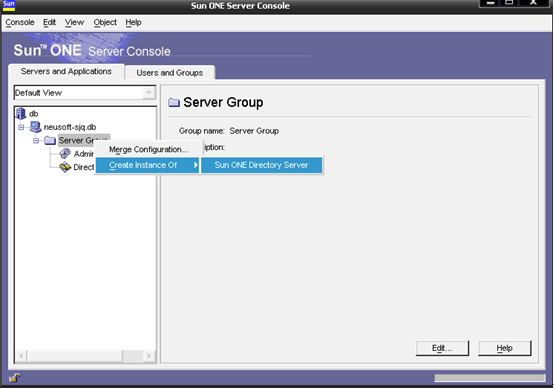Select Sun ONE Directory Server submenu item
This screenshot has width=554, height=388.
[261, 165]
